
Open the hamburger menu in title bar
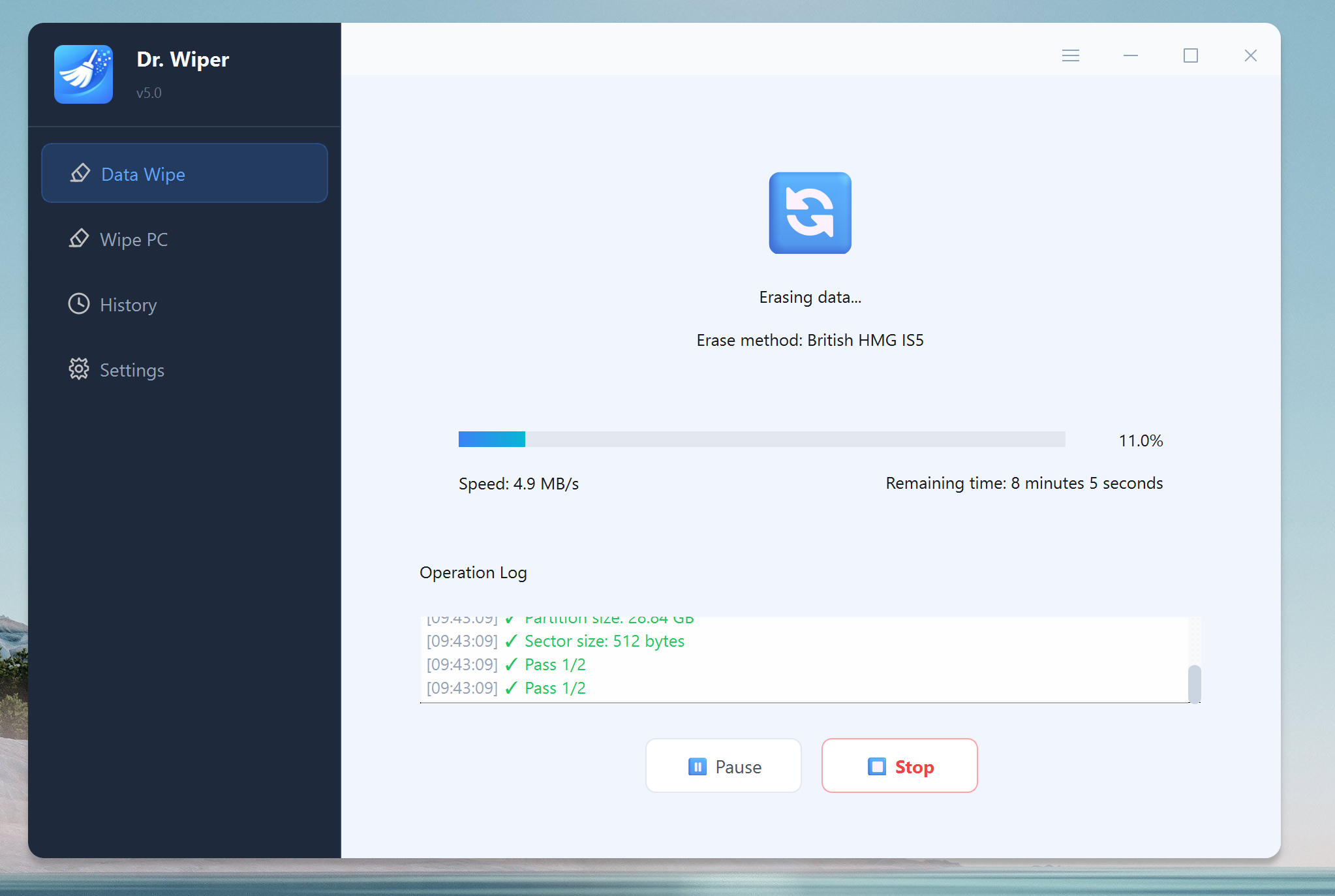[1071, 55]
